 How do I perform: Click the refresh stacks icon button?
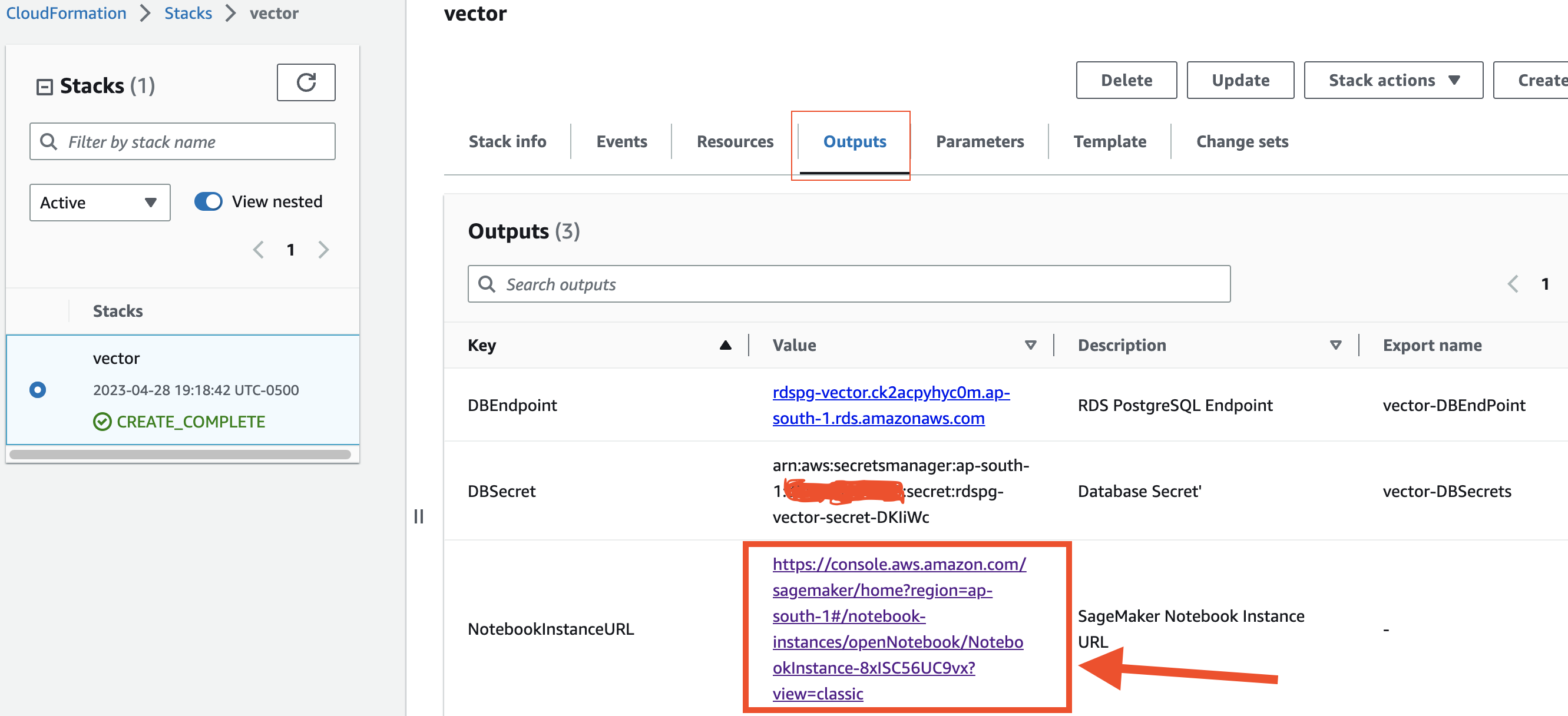(x=306, y=82)
